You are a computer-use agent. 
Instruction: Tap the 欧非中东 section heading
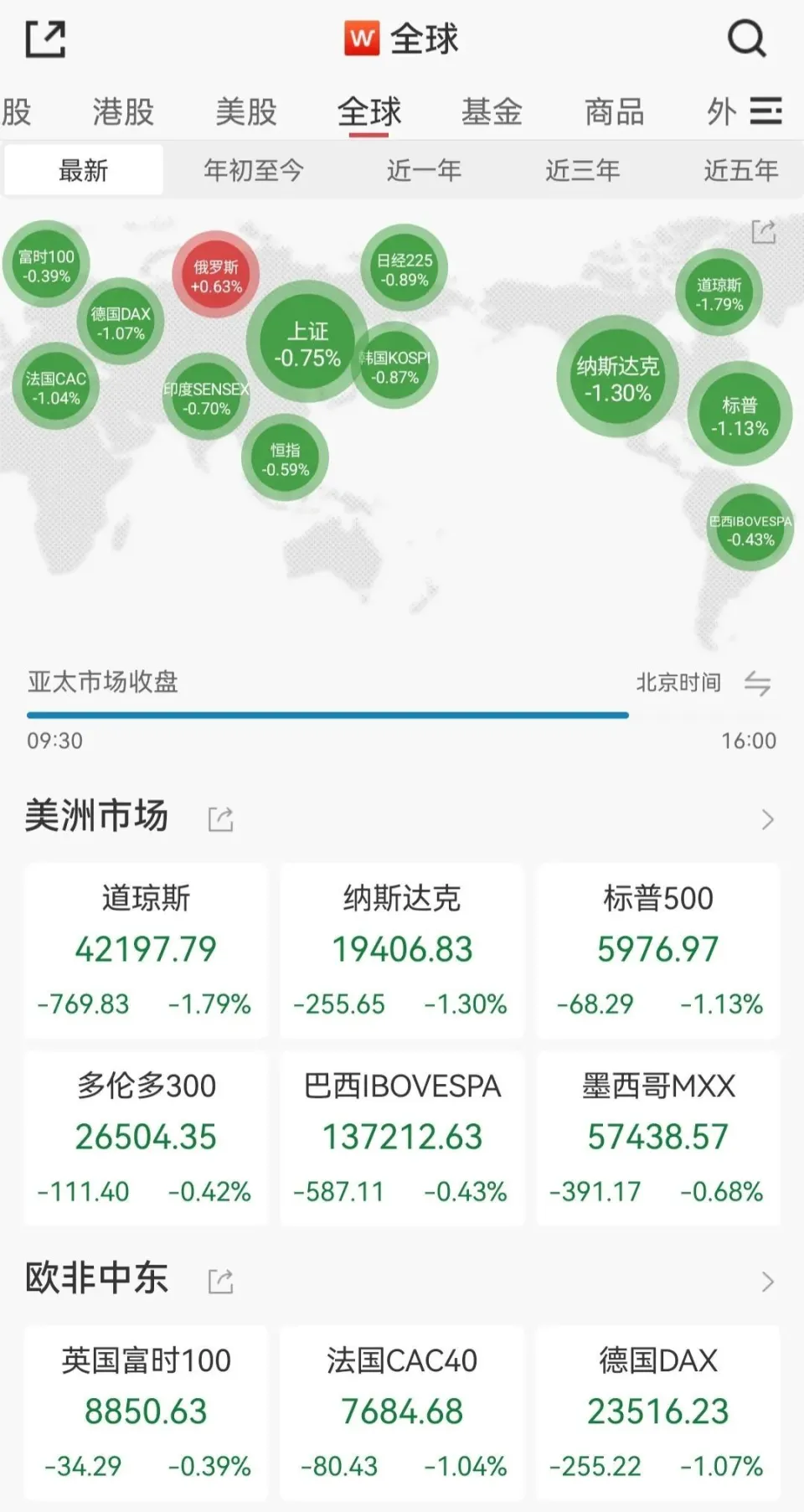click(96, 1278)
